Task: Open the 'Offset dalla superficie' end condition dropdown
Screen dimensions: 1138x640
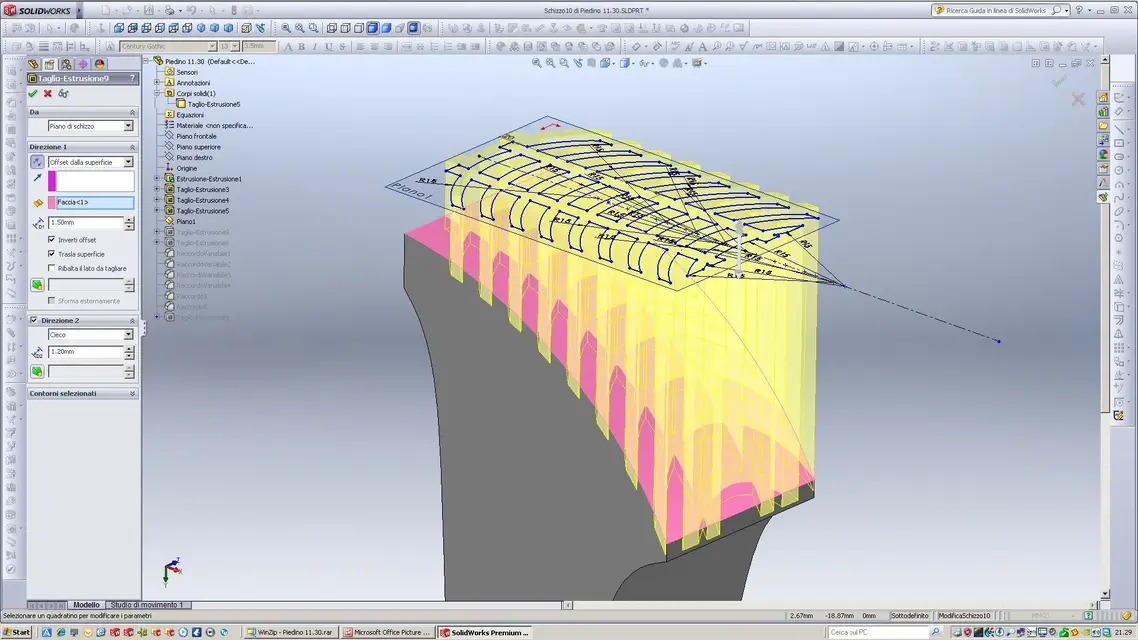Action: [x=128, y=163]
